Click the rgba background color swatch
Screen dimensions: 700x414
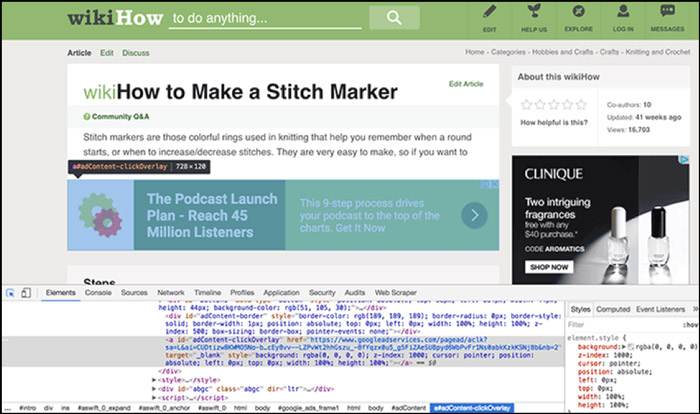point(631,347)
